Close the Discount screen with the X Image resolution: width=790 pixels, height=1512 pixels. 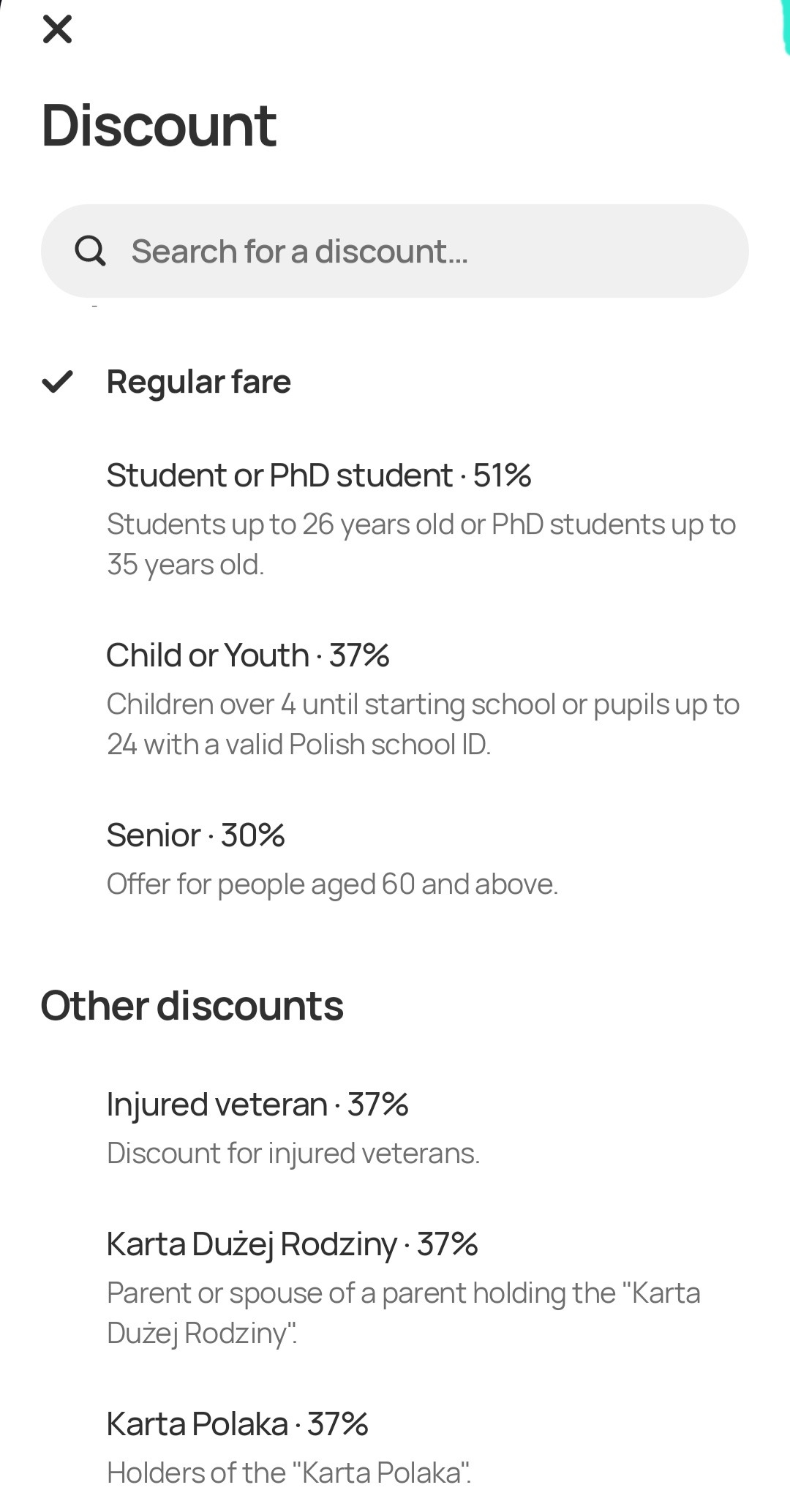[x=57, y=29]
